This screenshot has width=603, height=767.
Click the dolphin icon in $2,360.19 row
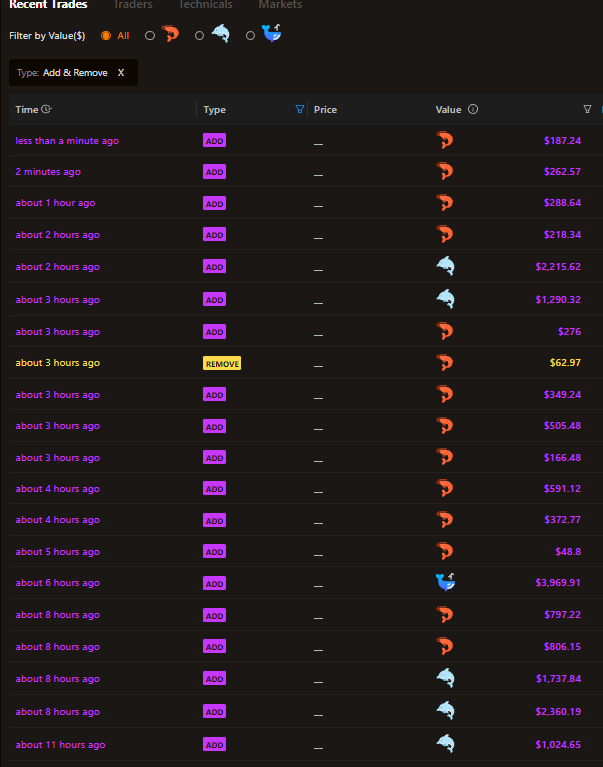click(446, 711)
